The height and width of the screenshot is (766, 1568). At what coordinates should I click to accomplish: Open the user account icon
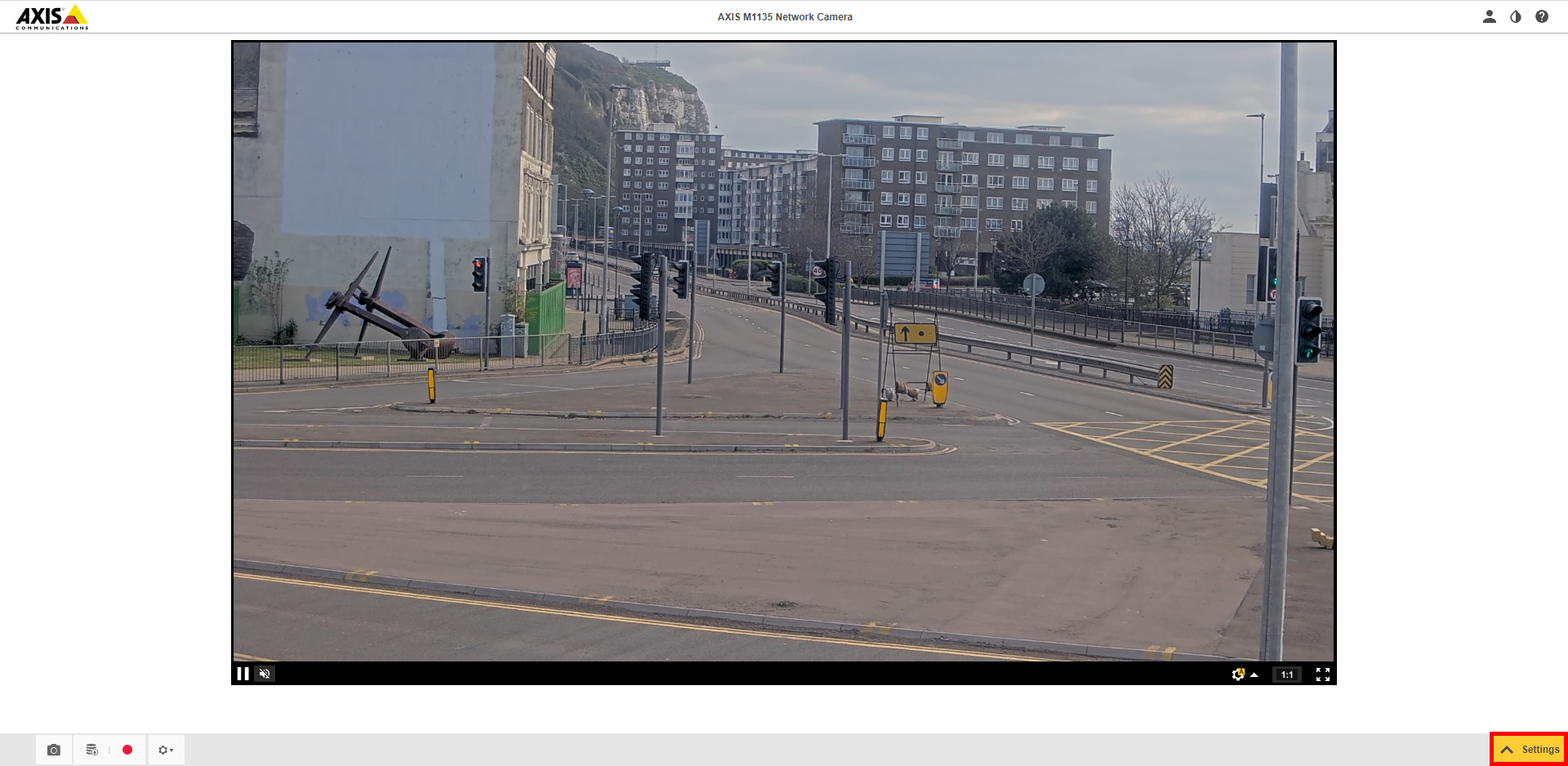(x=1490, y=16)
